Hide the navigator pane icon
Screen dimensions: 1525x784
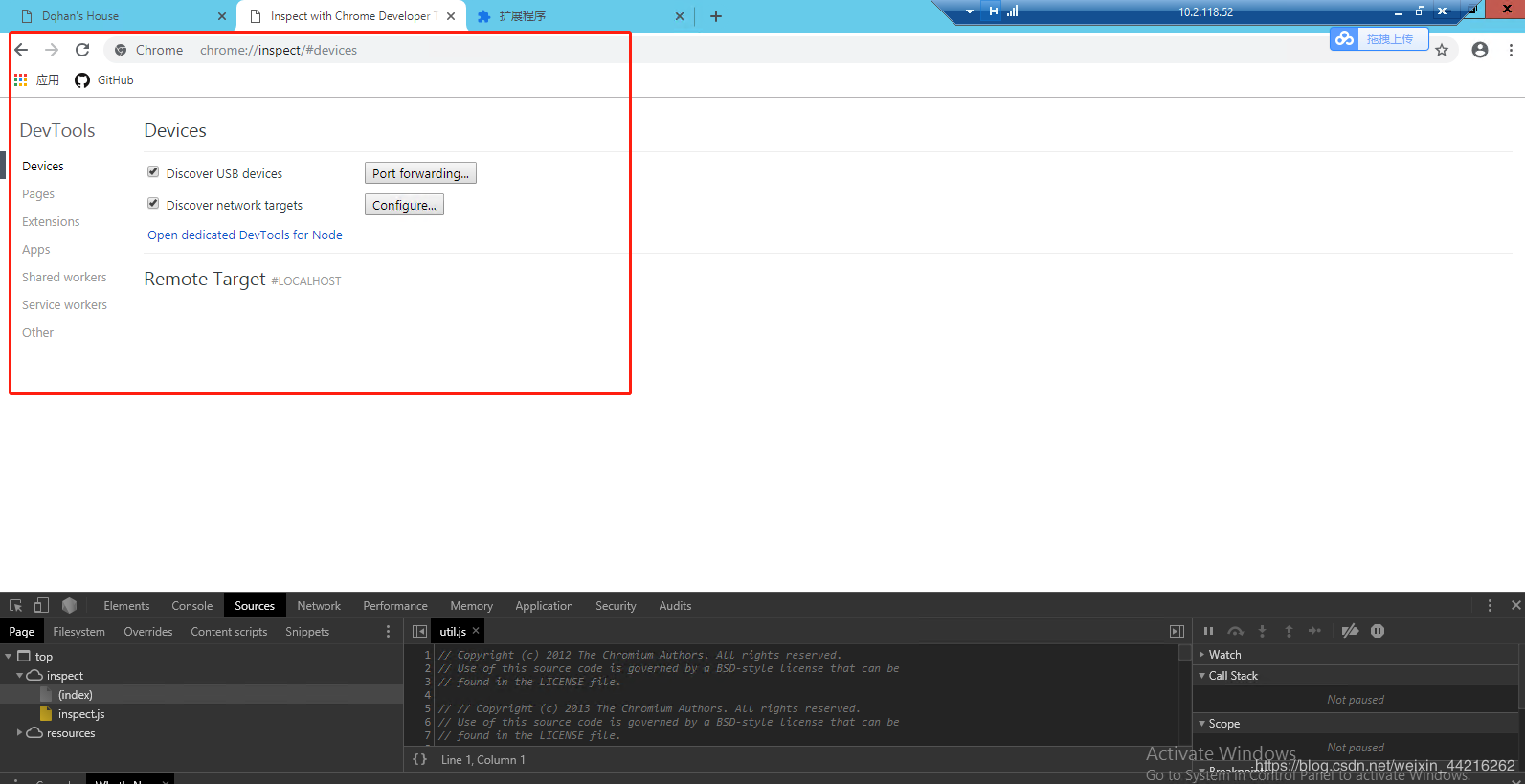coord(419,632)
